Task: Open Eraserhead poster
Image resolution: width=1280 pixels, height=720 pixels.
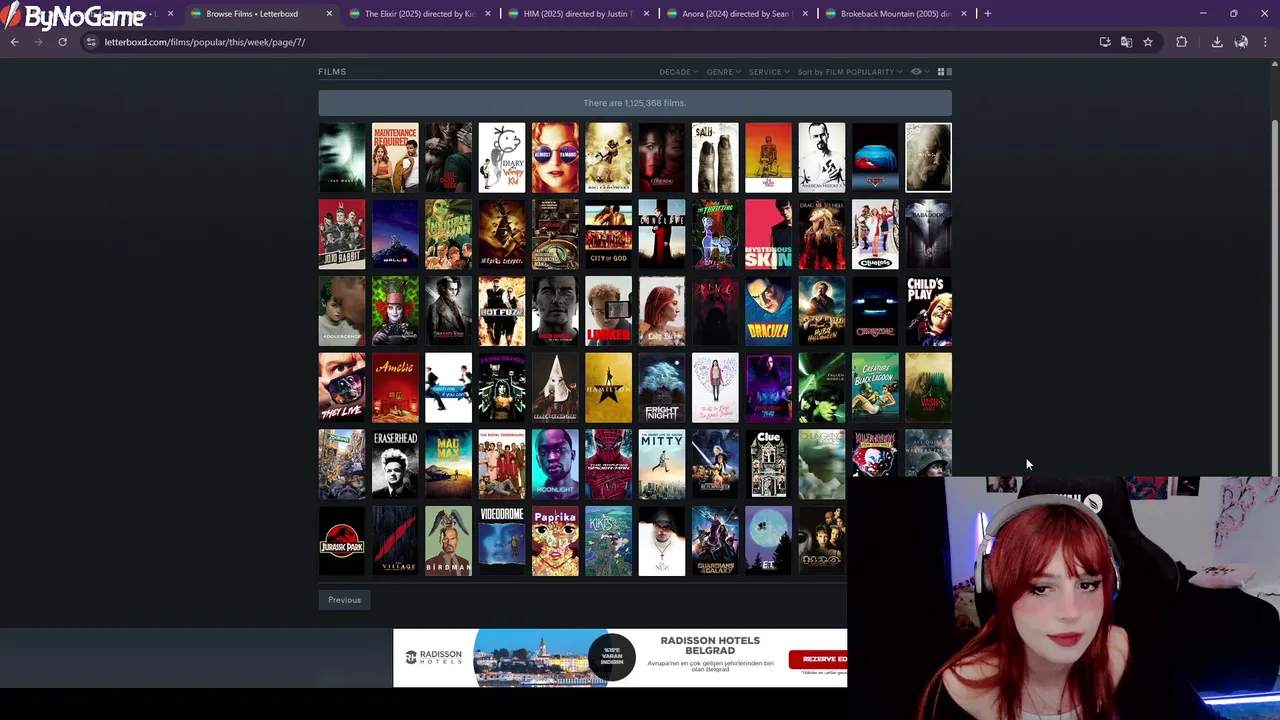Action: (x=395, y=464)
